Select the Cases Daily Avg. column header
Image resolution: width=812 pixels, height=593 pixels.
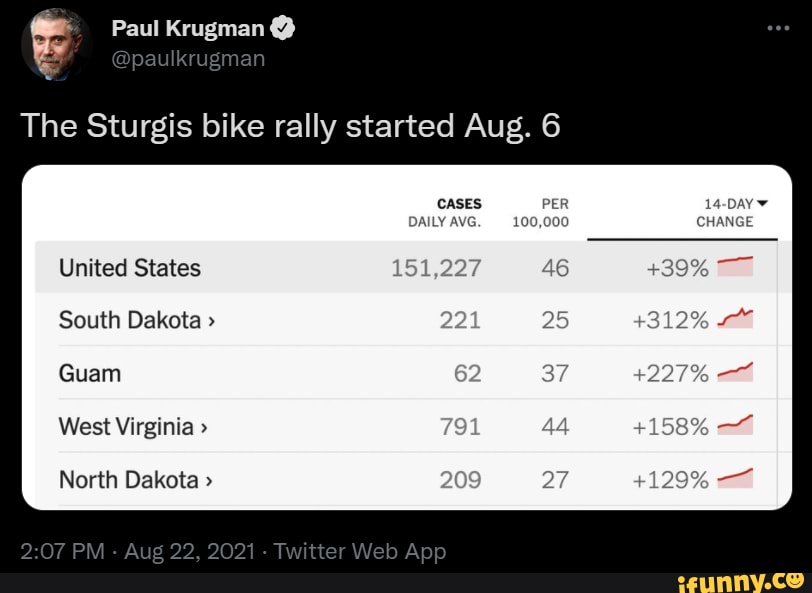click(445, 212)
